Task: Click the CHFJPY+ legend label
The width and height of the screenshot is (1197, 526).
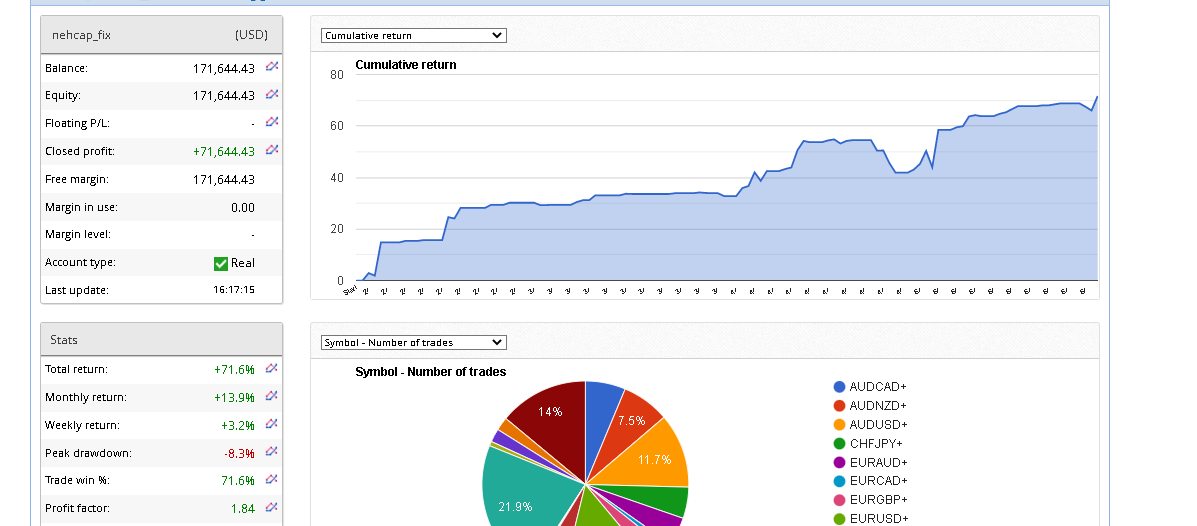Action: tap(876, 444)
